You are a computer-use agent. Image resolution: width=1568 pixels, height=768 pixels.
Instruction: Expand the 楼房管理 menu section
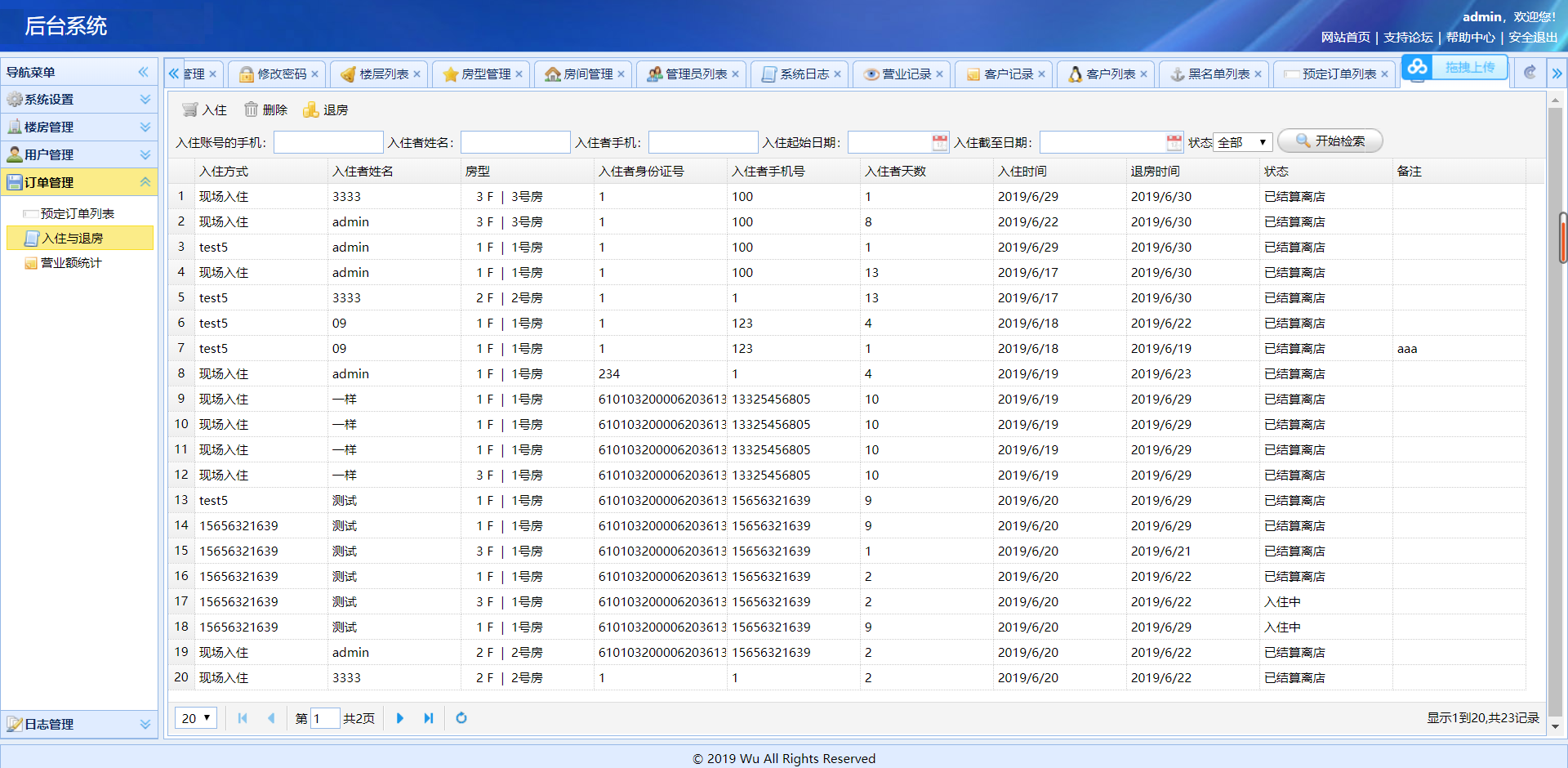click(x=145, y=127)
